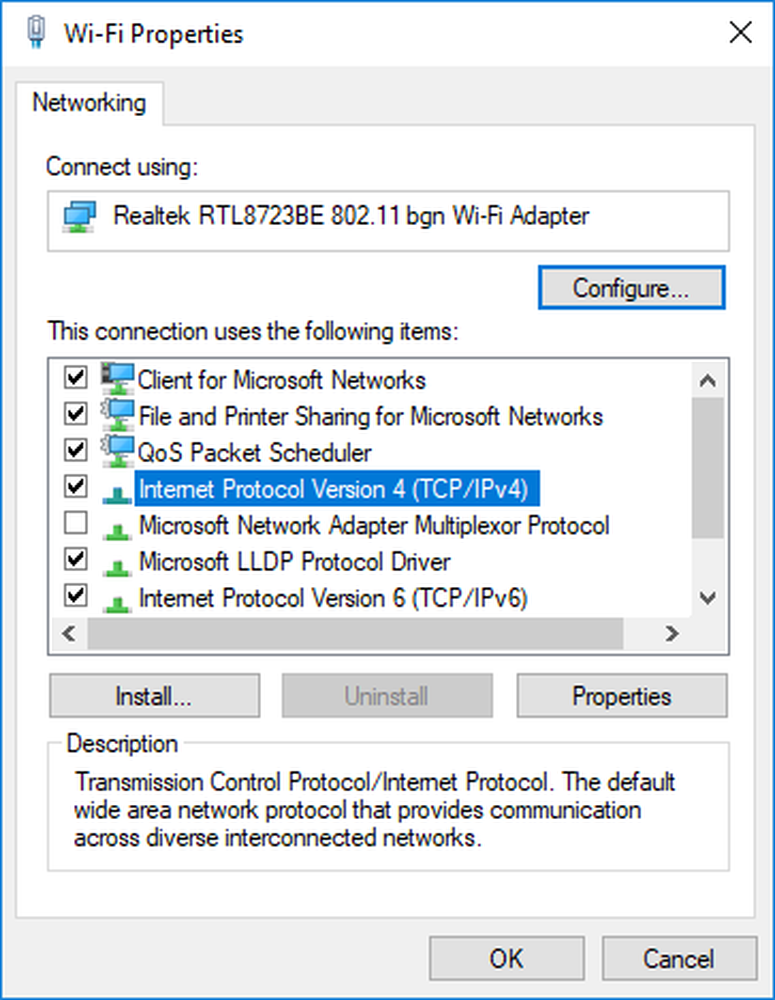Click the Client for Microsoft Networks icon
Image resolution: width=775 pixels, height=1000 pixels.
[x=116, y=380]
